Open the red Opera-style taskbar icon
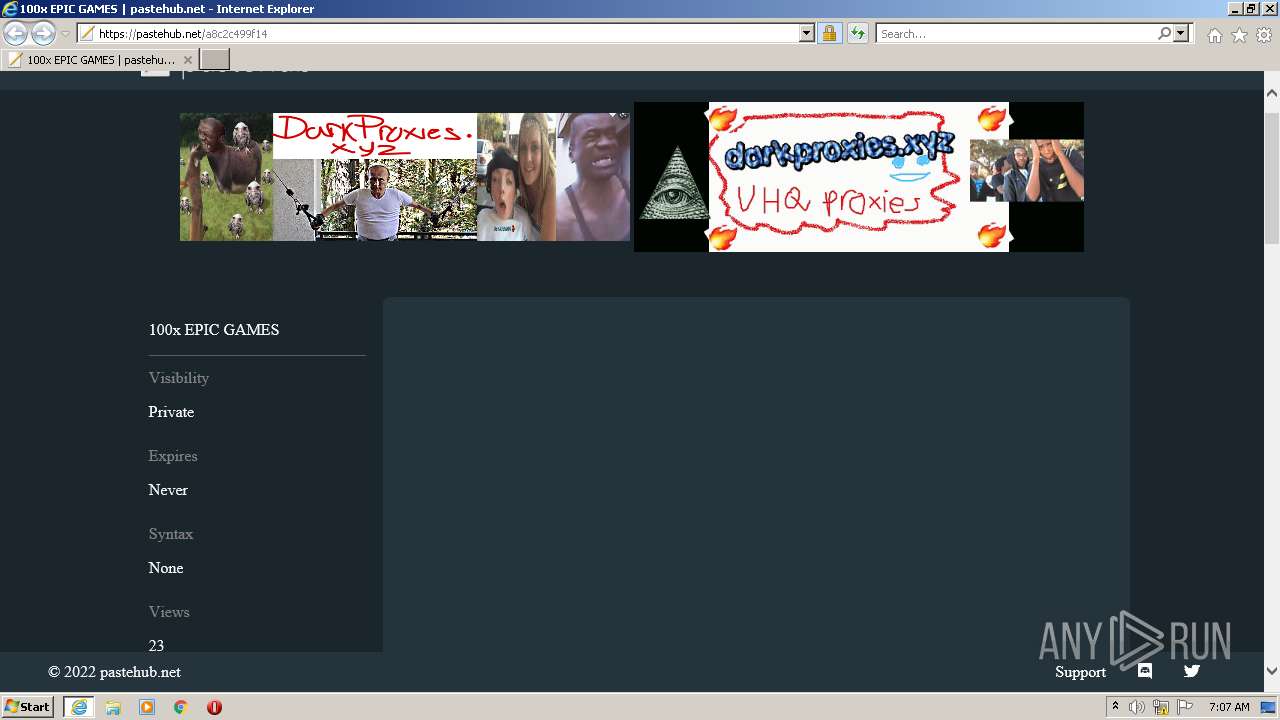The width and height of the screenshot is (1280, 720). 214,707
